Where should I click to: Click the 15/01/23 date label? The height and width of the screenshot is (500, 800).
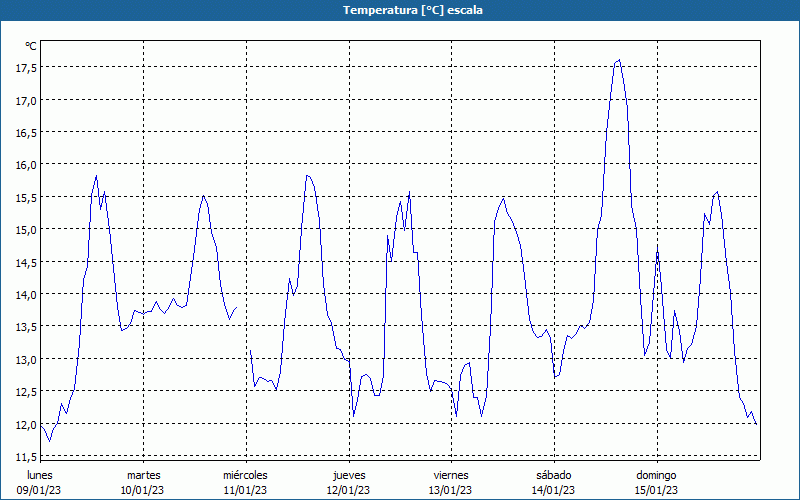[x=656, y=490]
